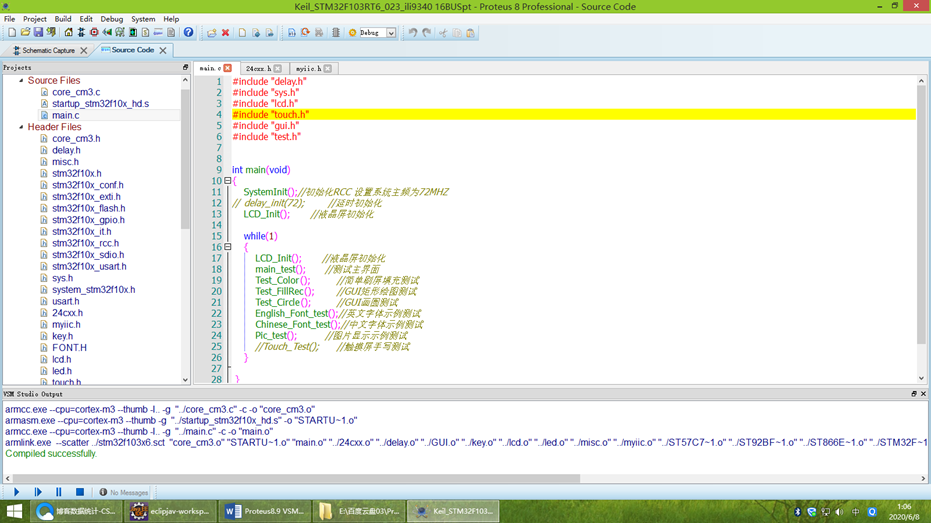Go to the Home page icon
Viewport: 931px width, 524px height.
click(x=68, y=33)
